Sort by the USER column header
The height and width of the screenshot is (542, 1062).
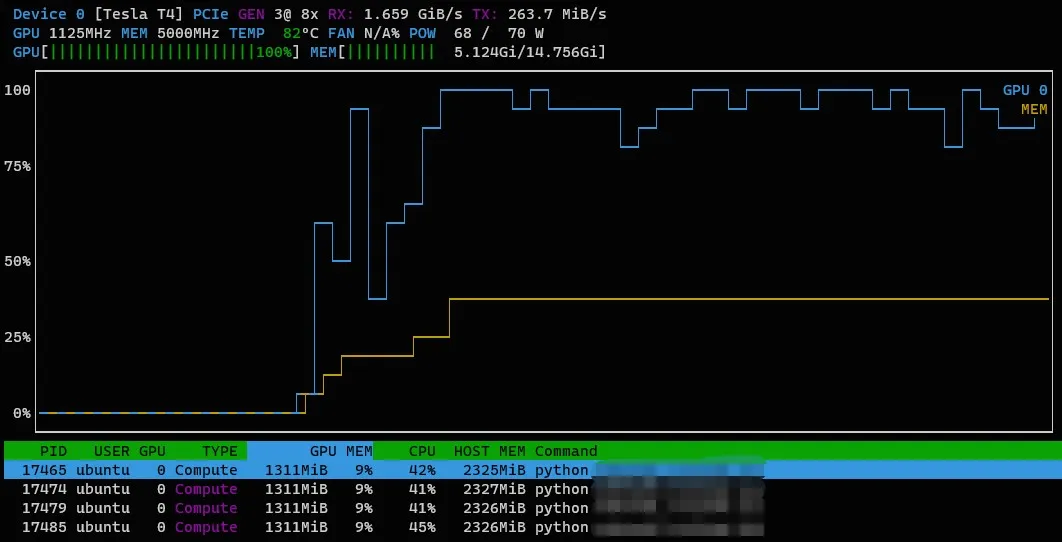[x=111, y=451]
